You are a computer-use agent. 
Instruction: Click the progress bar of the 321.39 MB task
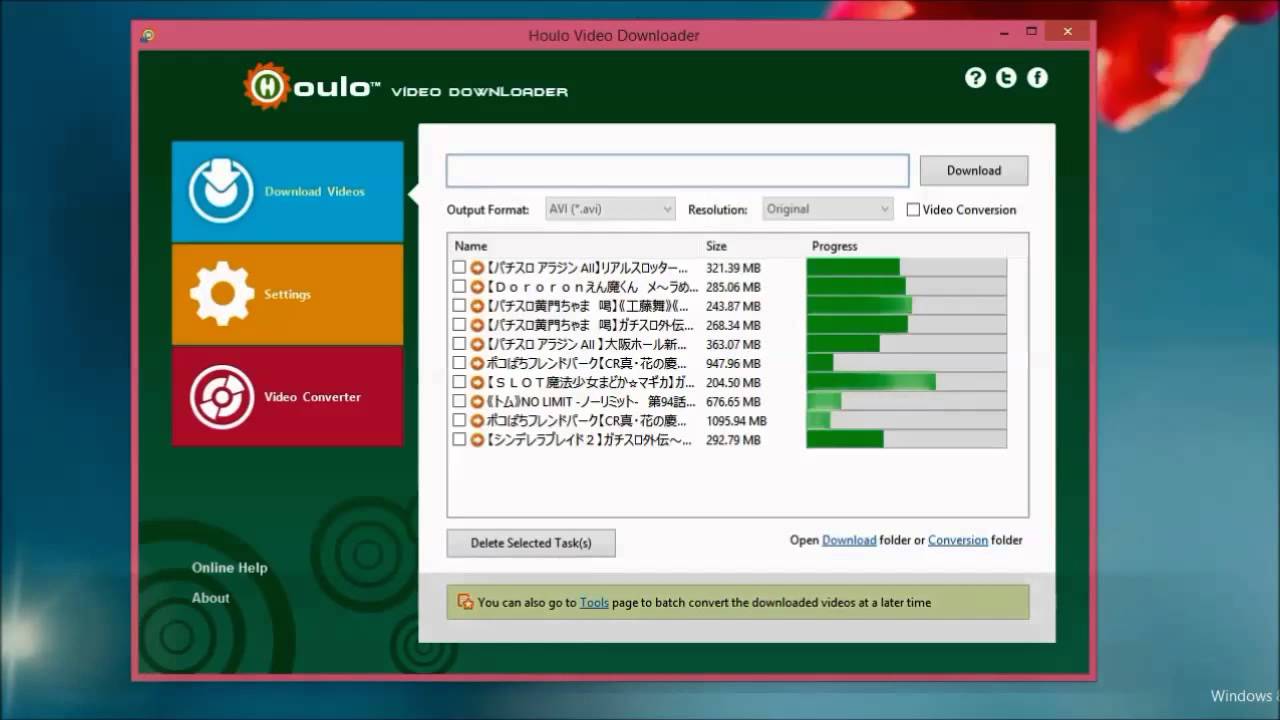(x=906, y=268)
